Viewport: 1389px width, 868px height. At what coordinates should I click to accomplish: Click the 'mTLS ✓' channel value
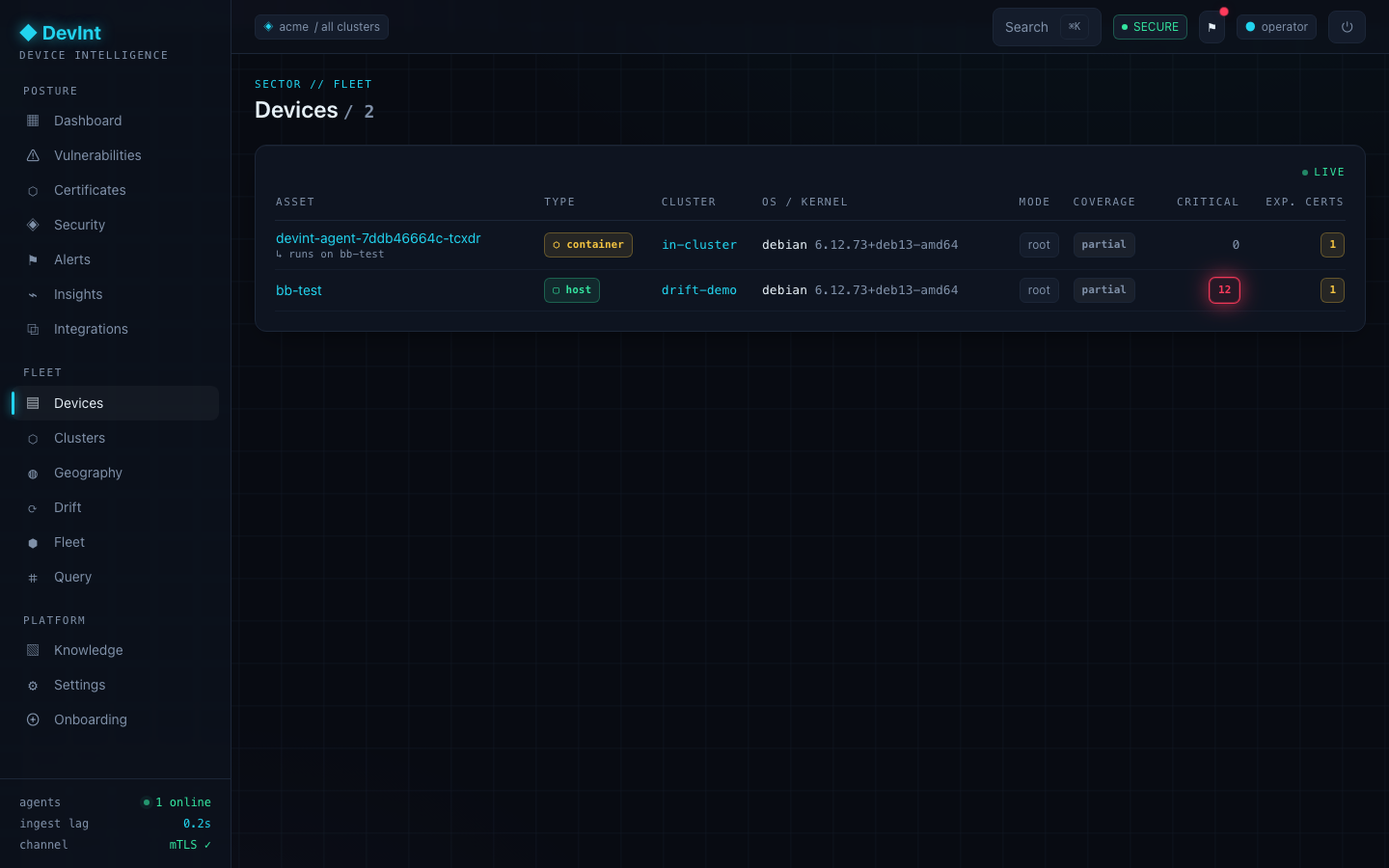click(190, 845)
